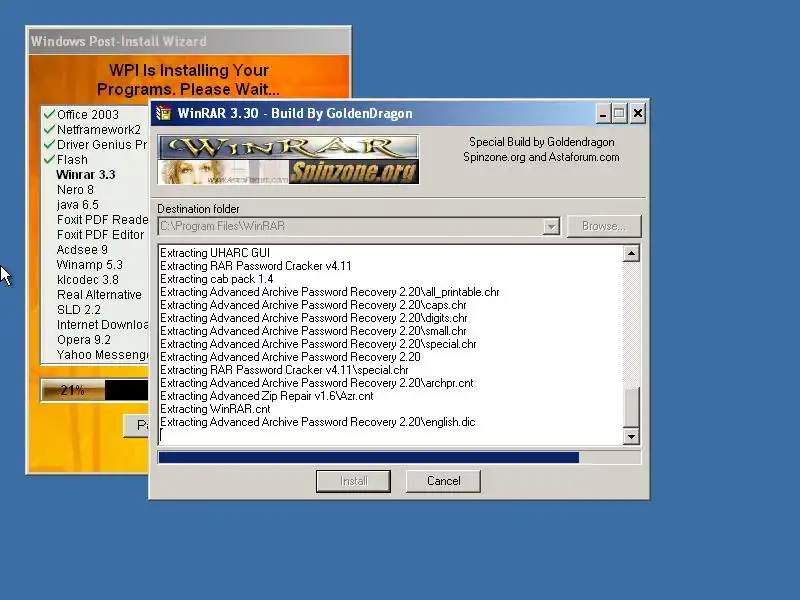Click 'Extracting cab pack 1.4' log line
This screenshot has height=600, width=800.
[x=216, y=279]
